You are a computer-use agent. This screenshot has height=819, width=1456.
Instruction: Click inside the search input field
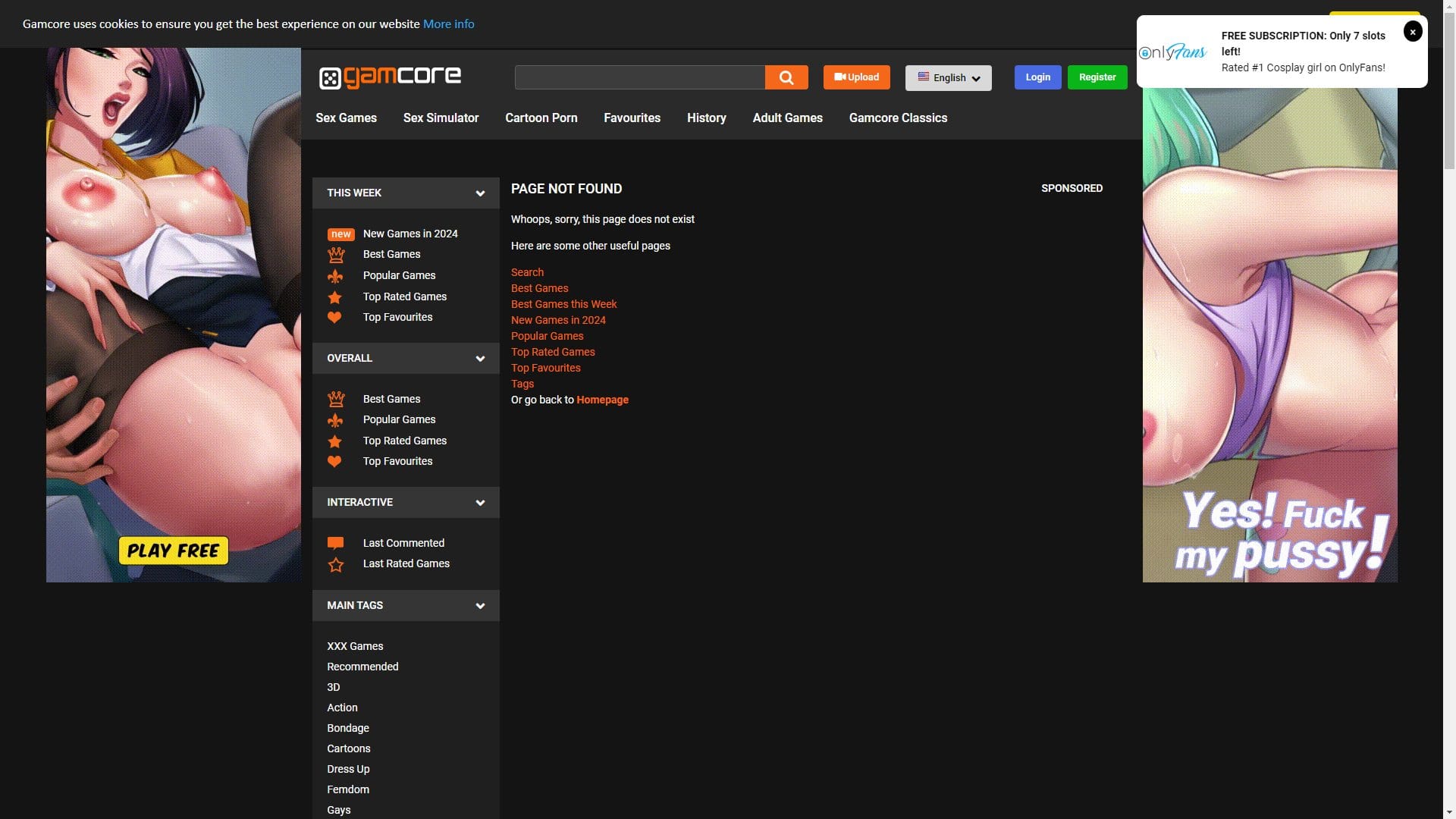pos(639,77)
